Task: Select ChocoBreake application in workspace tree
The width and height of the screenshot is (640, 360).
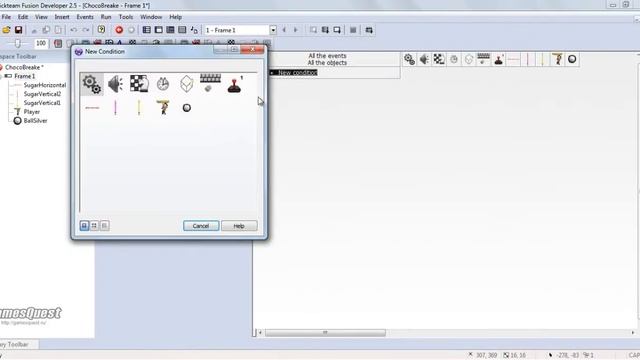Action: tap(24, 67)
